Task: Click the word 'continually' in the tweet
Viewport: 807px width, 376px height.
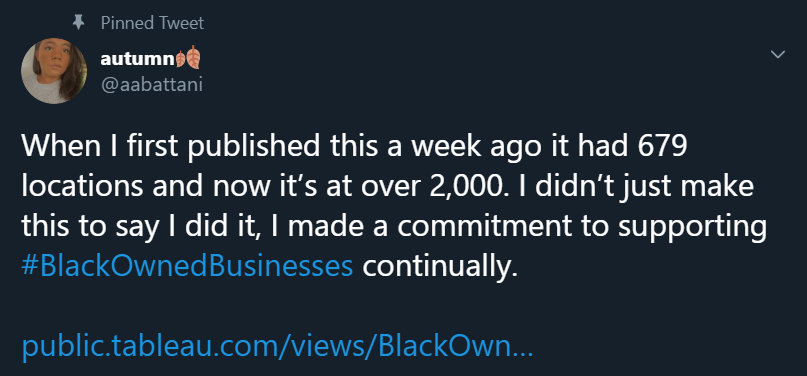Action: [x=438, y=266]
